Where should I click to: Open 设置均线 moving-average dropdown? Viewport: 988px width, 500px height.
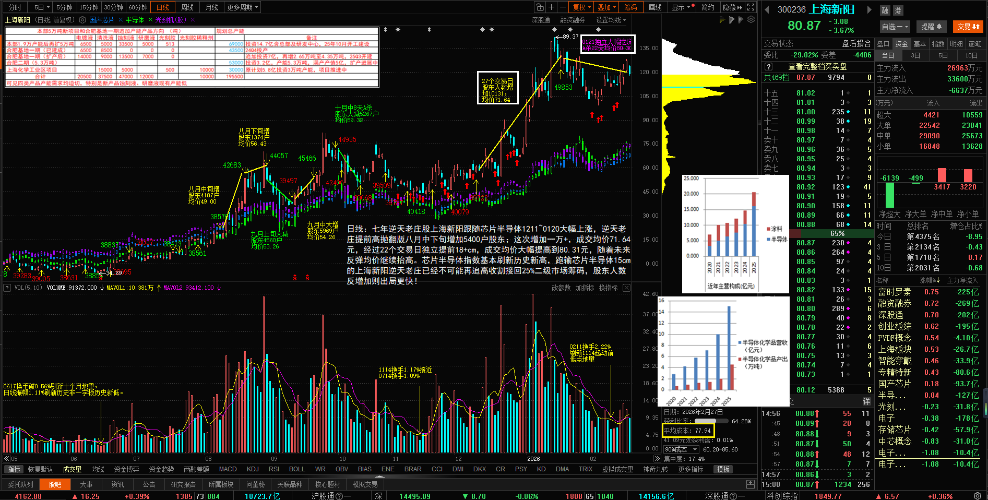coord(611,20)
